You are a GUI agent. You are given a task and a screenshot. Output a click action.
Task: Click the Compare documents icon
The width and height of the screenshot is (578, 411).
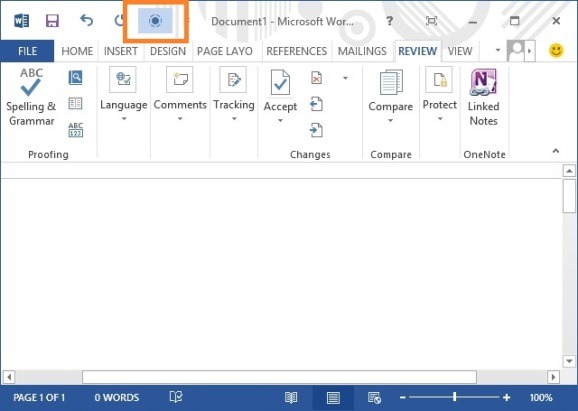click(x=391, y=82)
